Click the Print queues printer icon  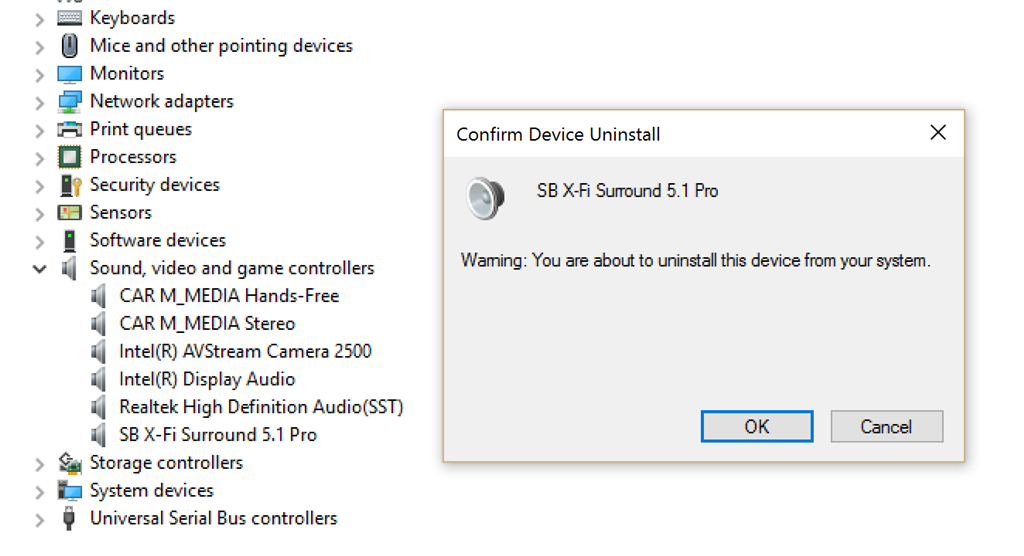[69, 129]
